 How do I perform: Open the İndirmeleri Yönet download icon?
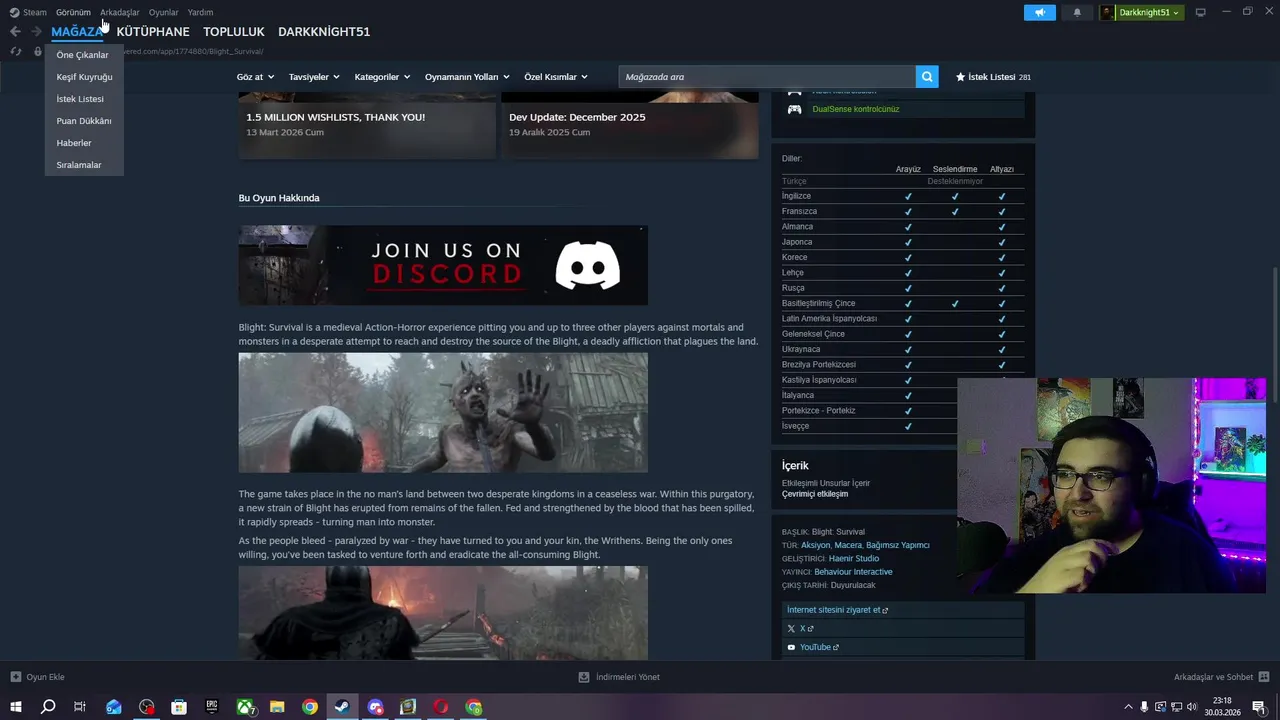584,677
